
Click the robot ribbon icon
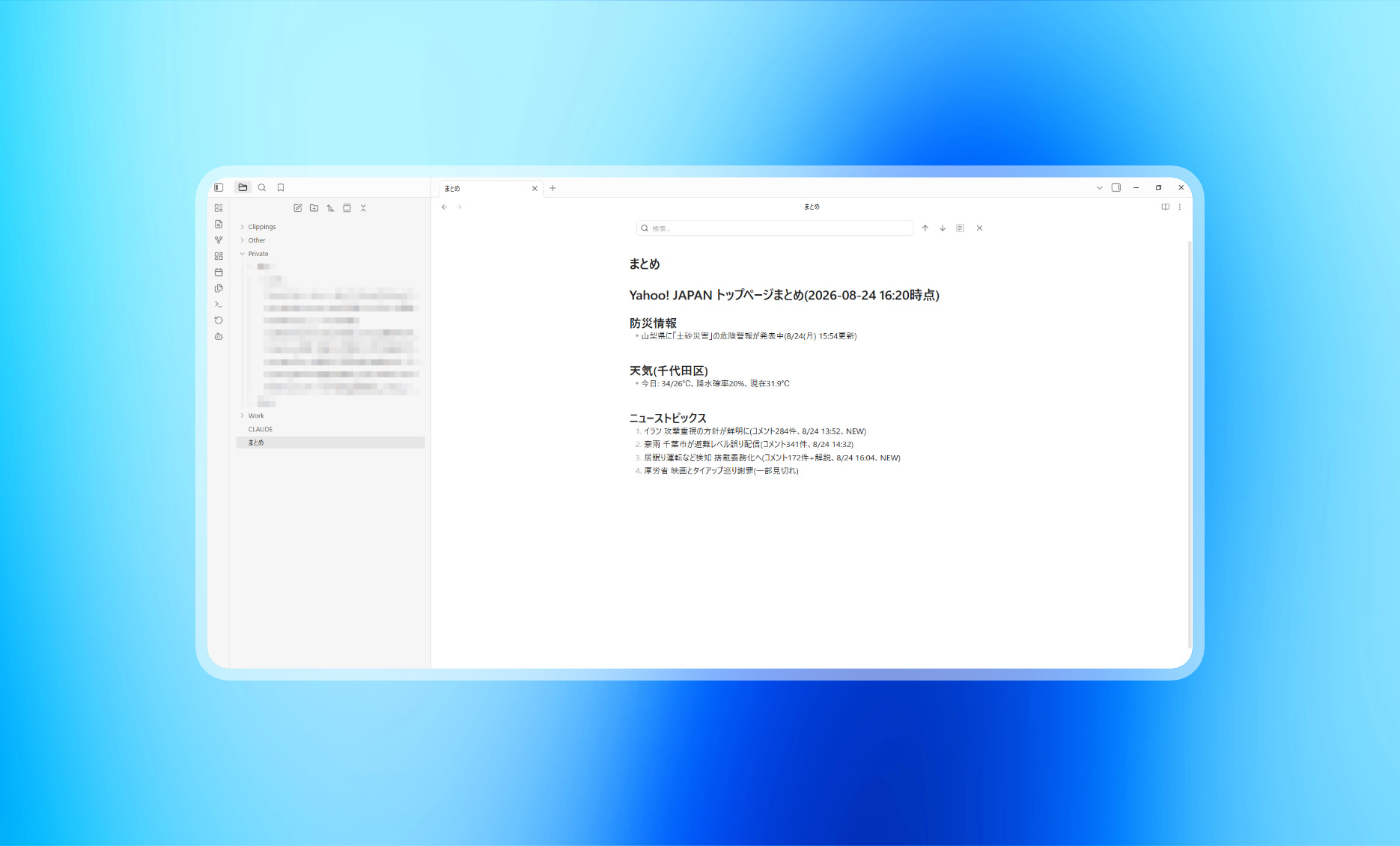219,336
